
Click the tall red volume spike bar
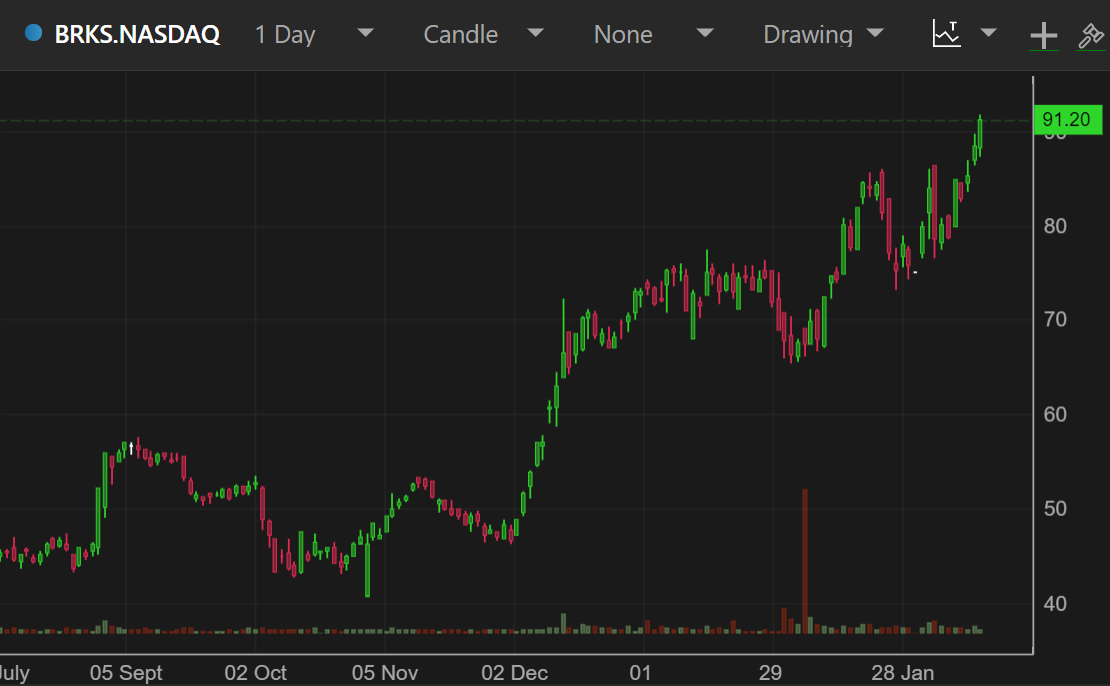pos(805,560)
